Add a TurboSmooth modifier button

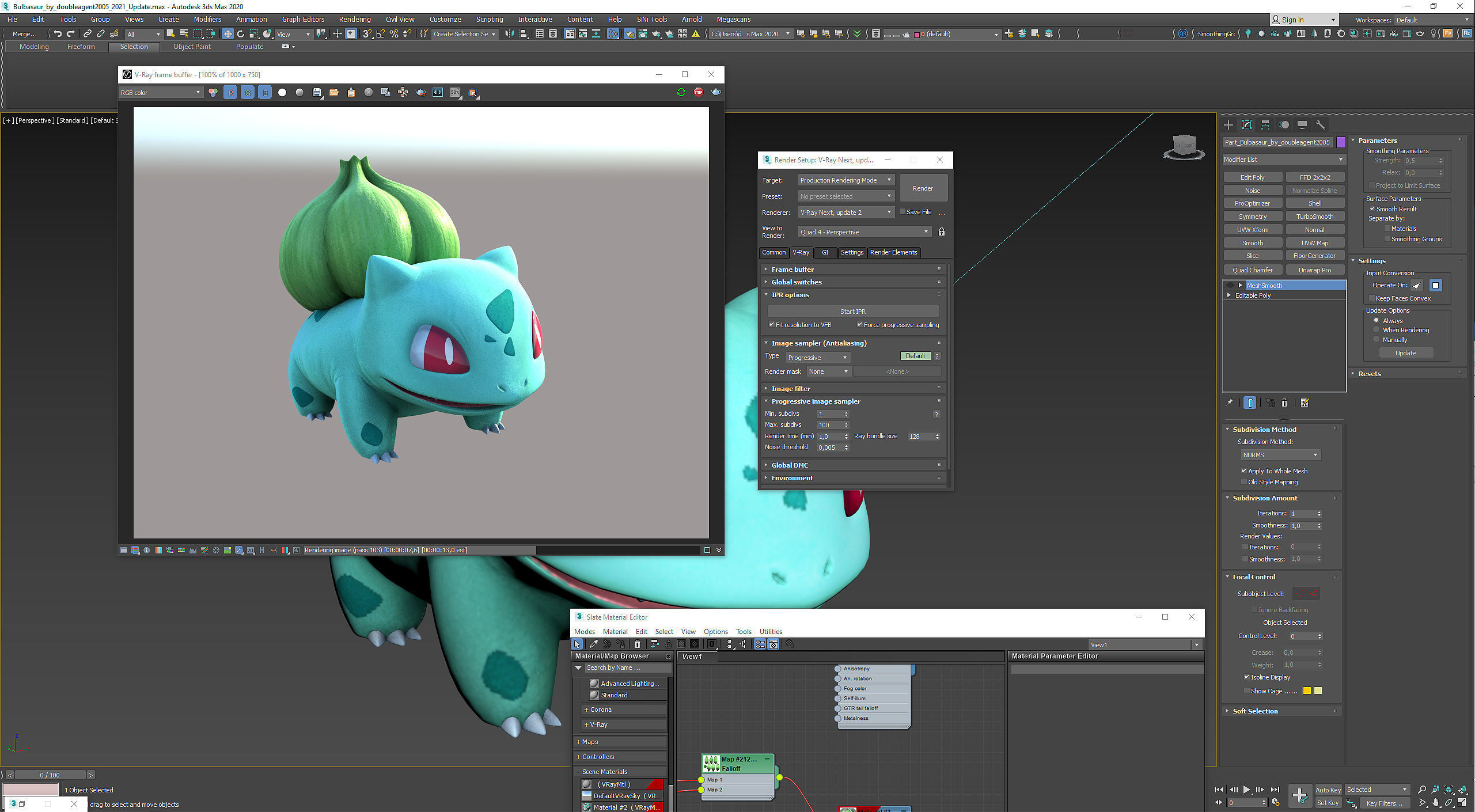[x=1314, y=217]
